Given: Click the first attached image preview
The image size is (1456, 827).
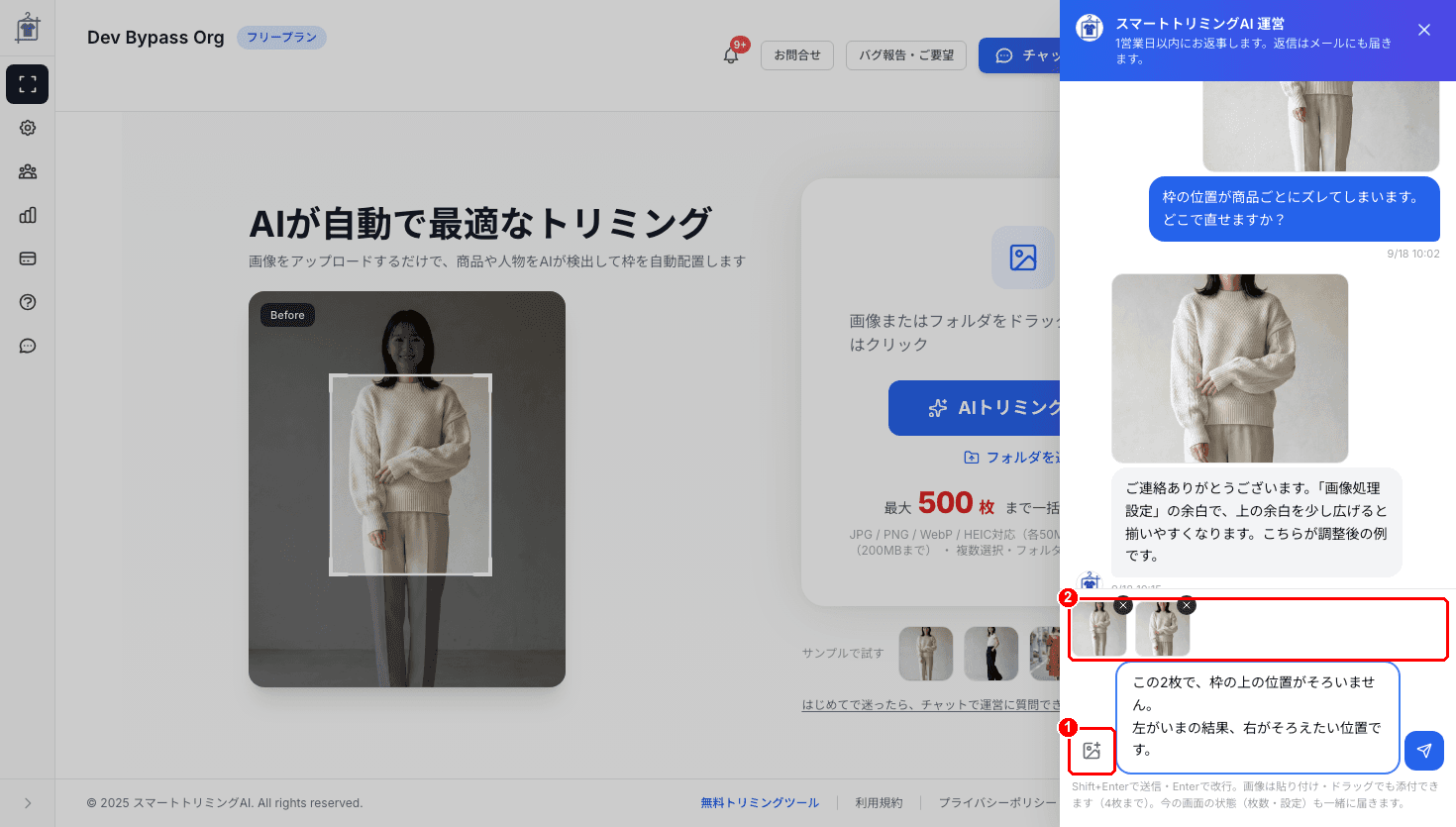Looking at the screenshot, I should [x=1098, y=630].
